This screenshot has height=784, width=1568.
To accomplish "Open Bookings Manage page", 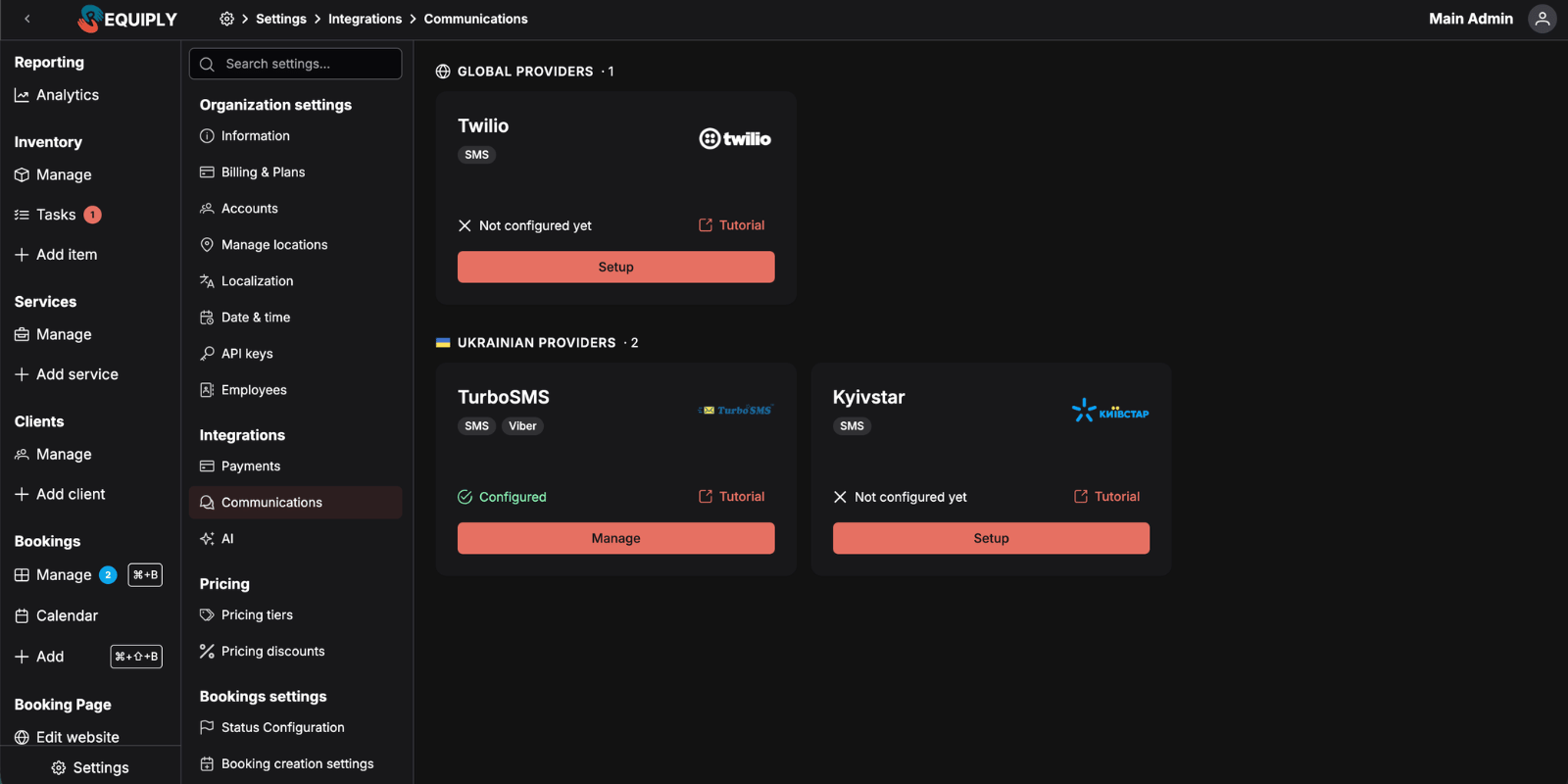I will (x=53, y=575).
